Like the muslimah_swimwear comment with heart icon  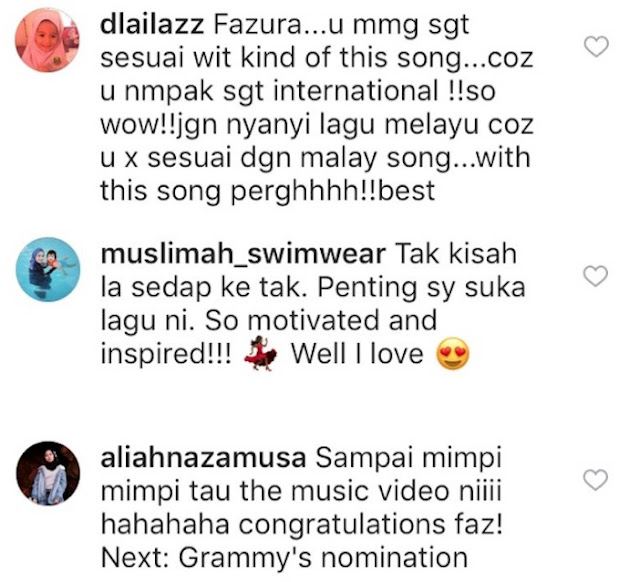[x=596, y=276]
